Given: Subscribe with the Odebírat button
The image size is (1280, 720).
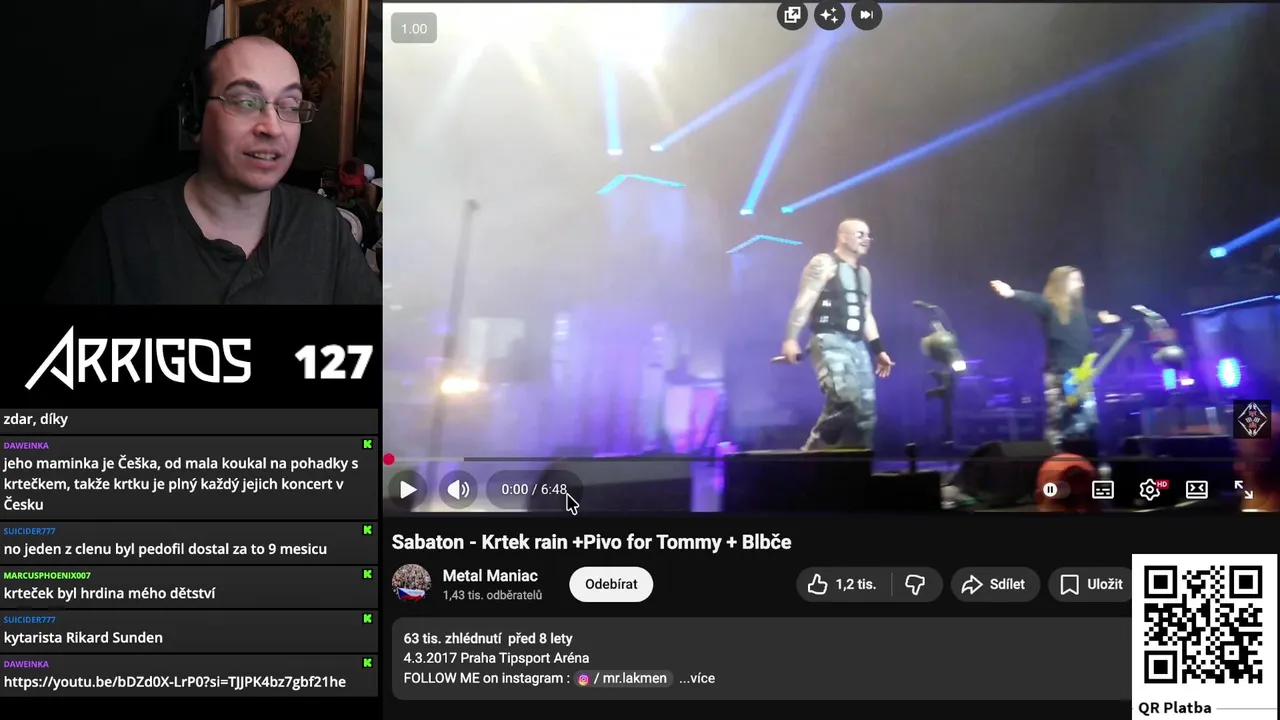Looking at the screenshot, I should 611,585.
